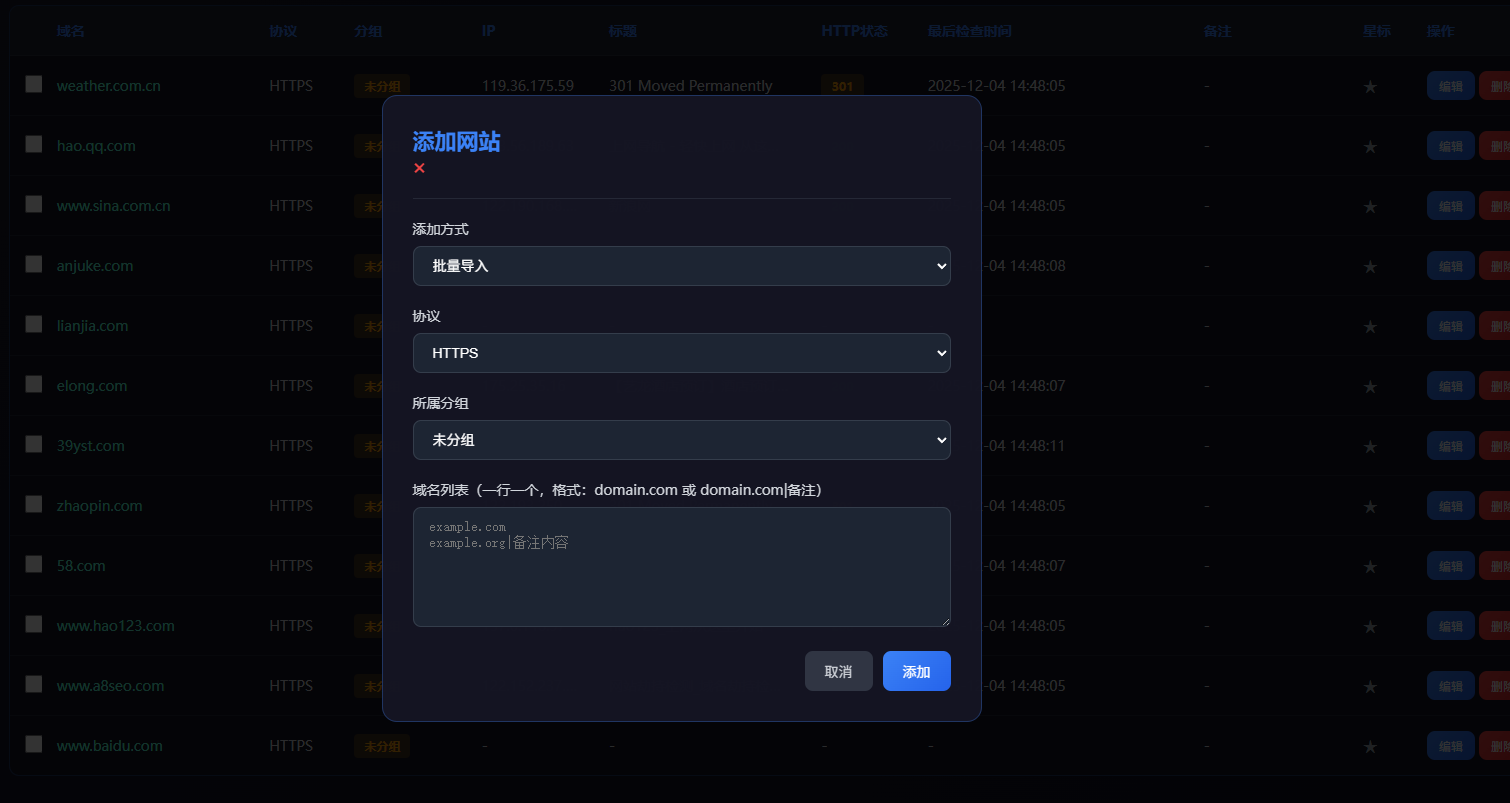Expand the 协议 HTTPS dropdown
This screenshot has height=803, width=1510.
pos(681,353)
